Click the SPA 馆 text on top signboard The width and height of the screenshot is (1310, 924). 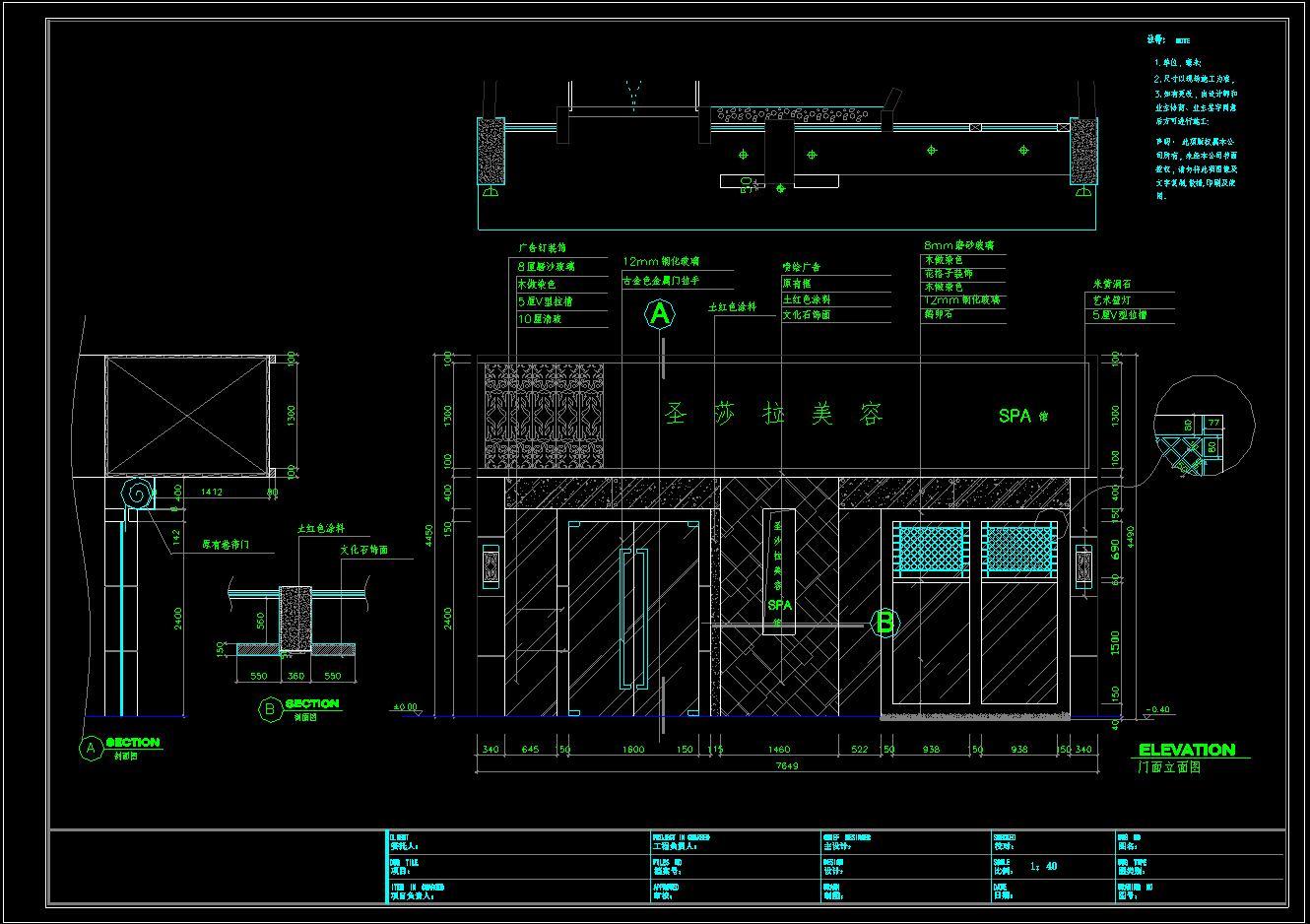(1023, 416)
